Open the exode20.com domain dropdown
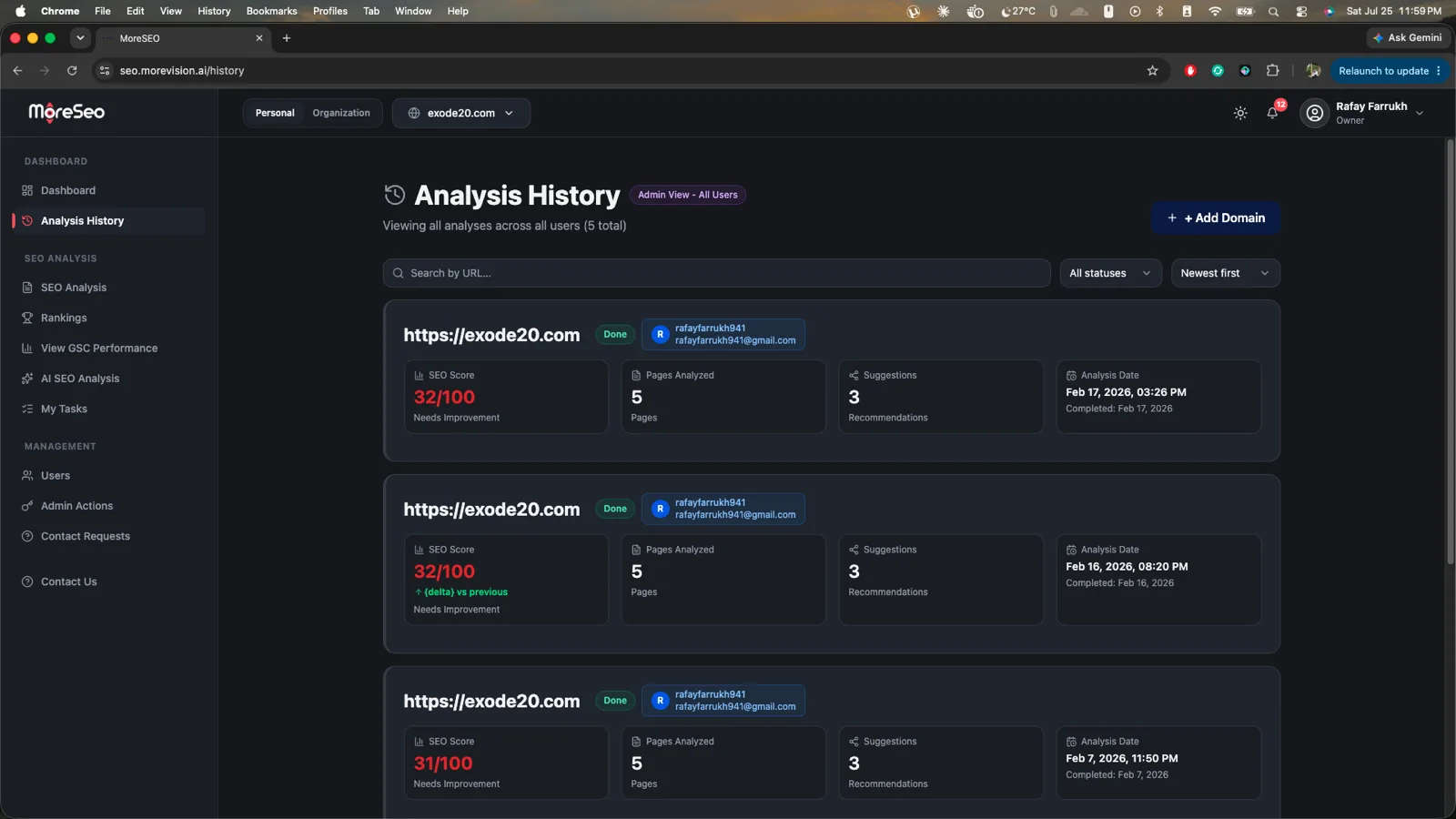This screenshot has width=1456, height=819. pos(461,113)
